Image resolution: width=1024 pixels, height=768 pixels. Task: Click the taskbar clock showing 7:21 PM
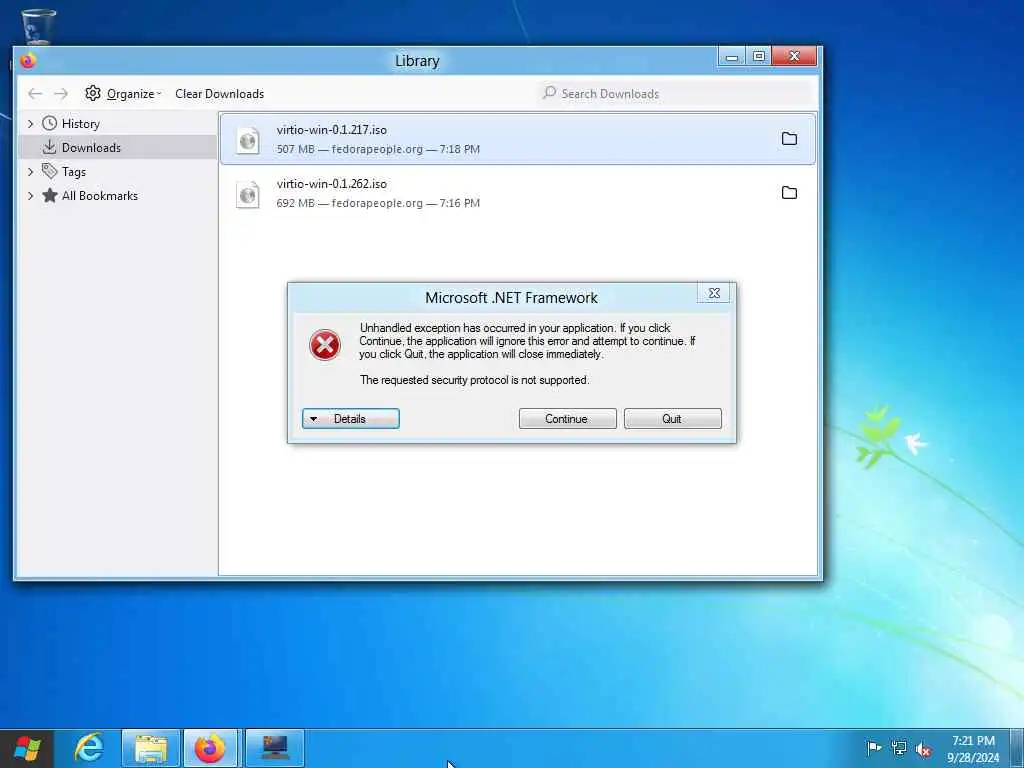(x=973, y=749)
